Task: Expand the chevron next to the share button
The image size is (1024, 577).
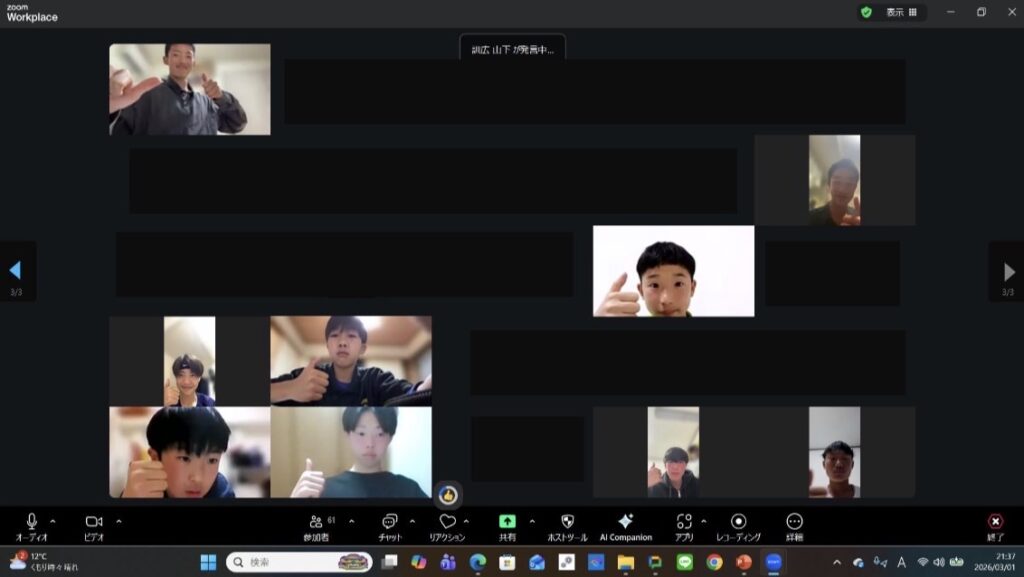Action: (x=531, y=521)
